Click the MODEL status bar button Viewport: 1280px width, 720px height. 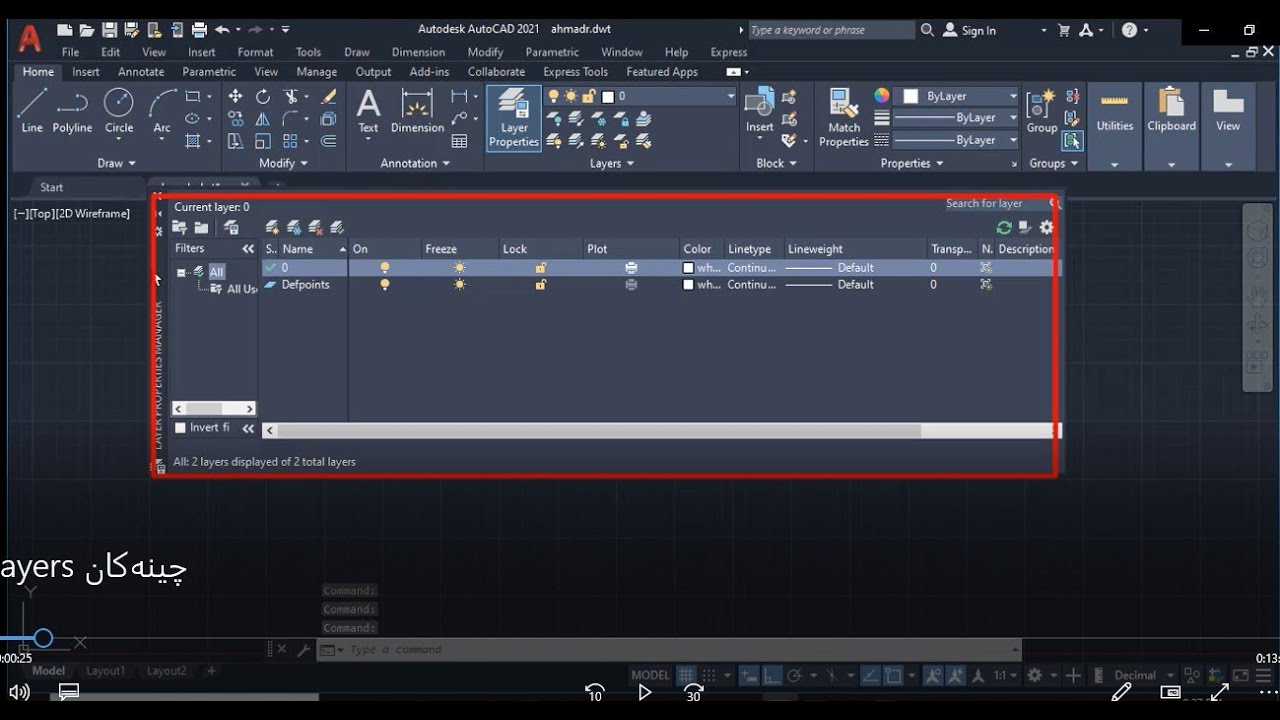(650, 675)
